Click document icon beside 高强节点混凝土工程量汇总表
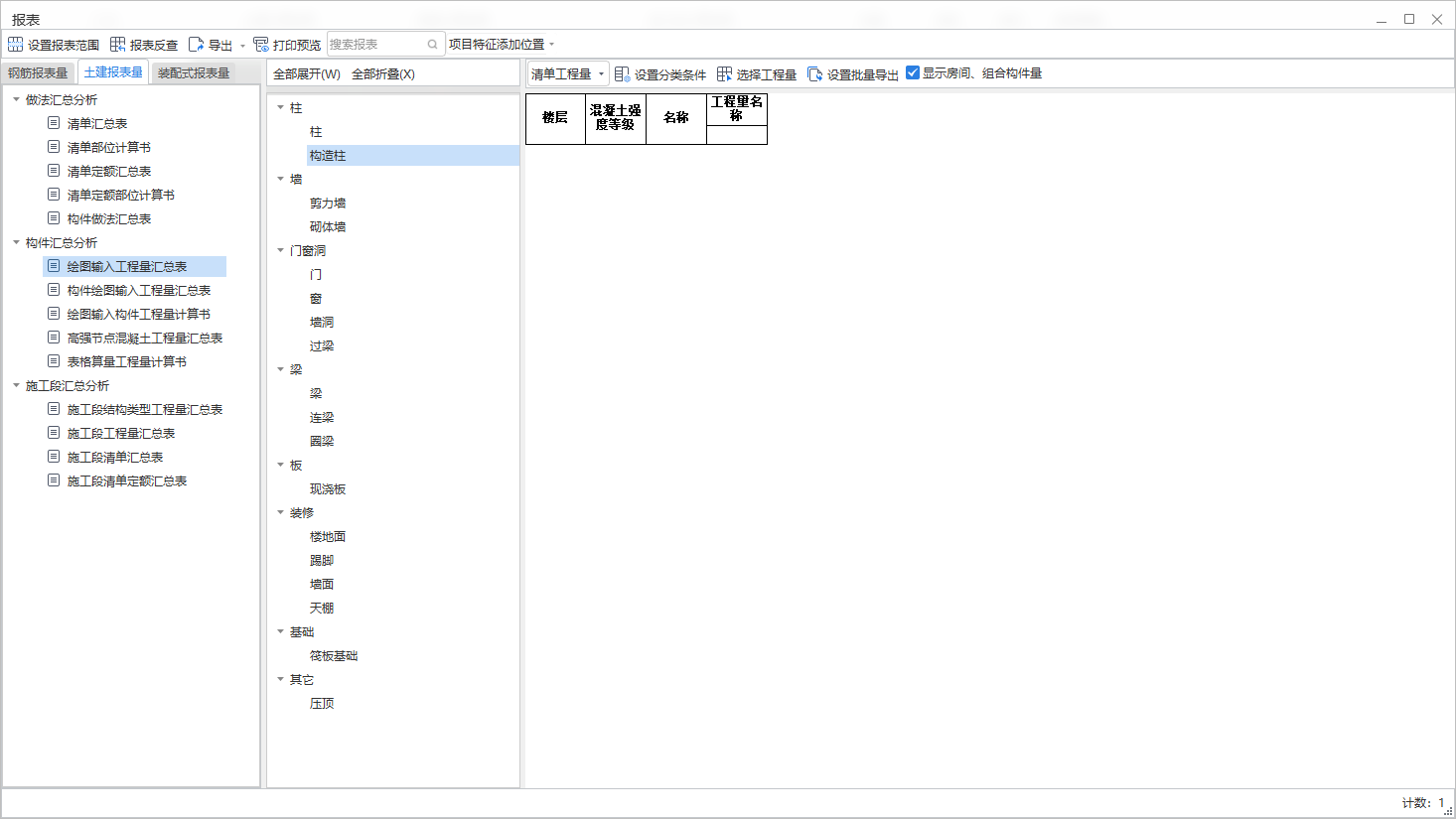The width and height of the screenshot is (1456, 819). [x=54, y=338]
